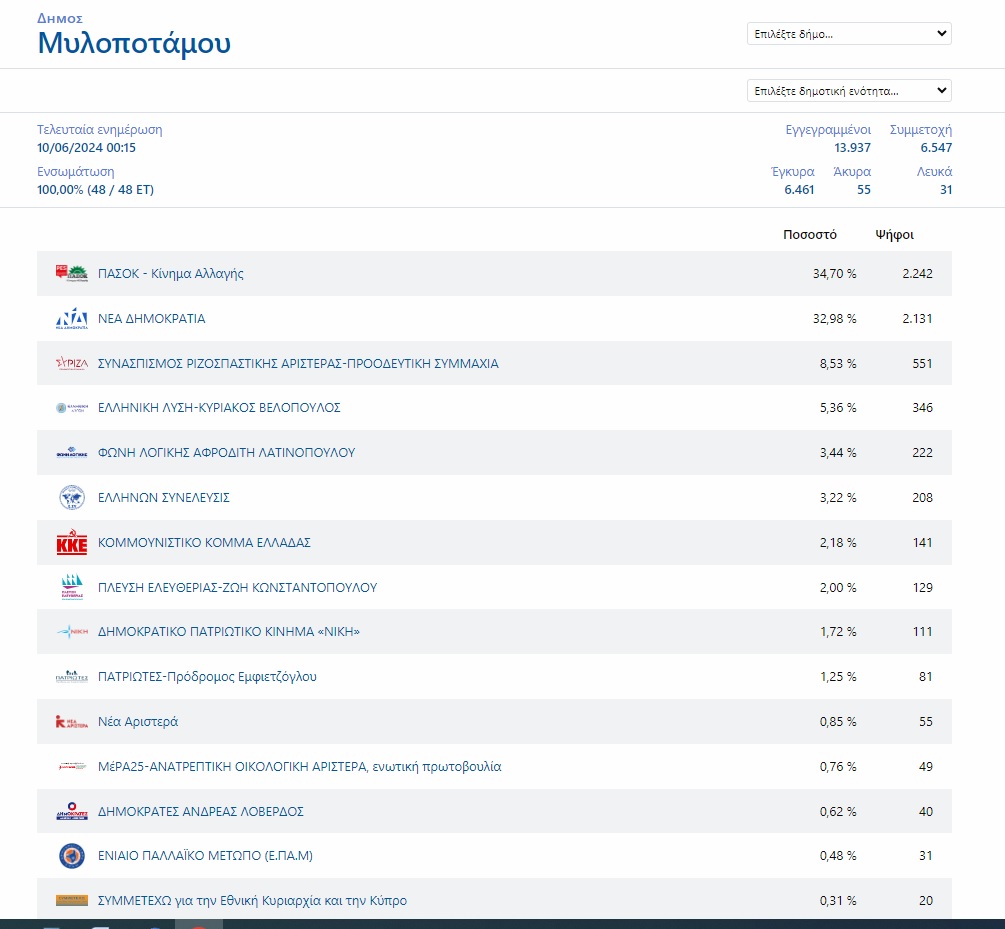
Task: Open 'ΣΥΝΑΣΠΙΣΜΟΣ ΡΙΖΟΣΠΑΣΤΙΚΗΣ ΑΡΙΣΤΕΡΑΣ-ΠΡΟΟΔΕΥΤΙΚΗ ΣΥΜΜΑΧΙΑ' link
Action: [x=298, y=363]
